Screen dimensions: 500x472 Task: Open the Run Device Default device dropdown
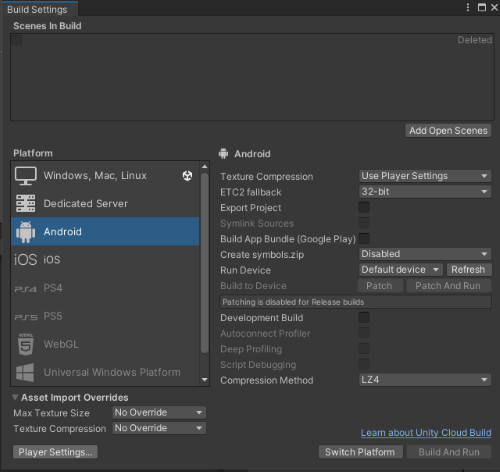pos(401,270)
